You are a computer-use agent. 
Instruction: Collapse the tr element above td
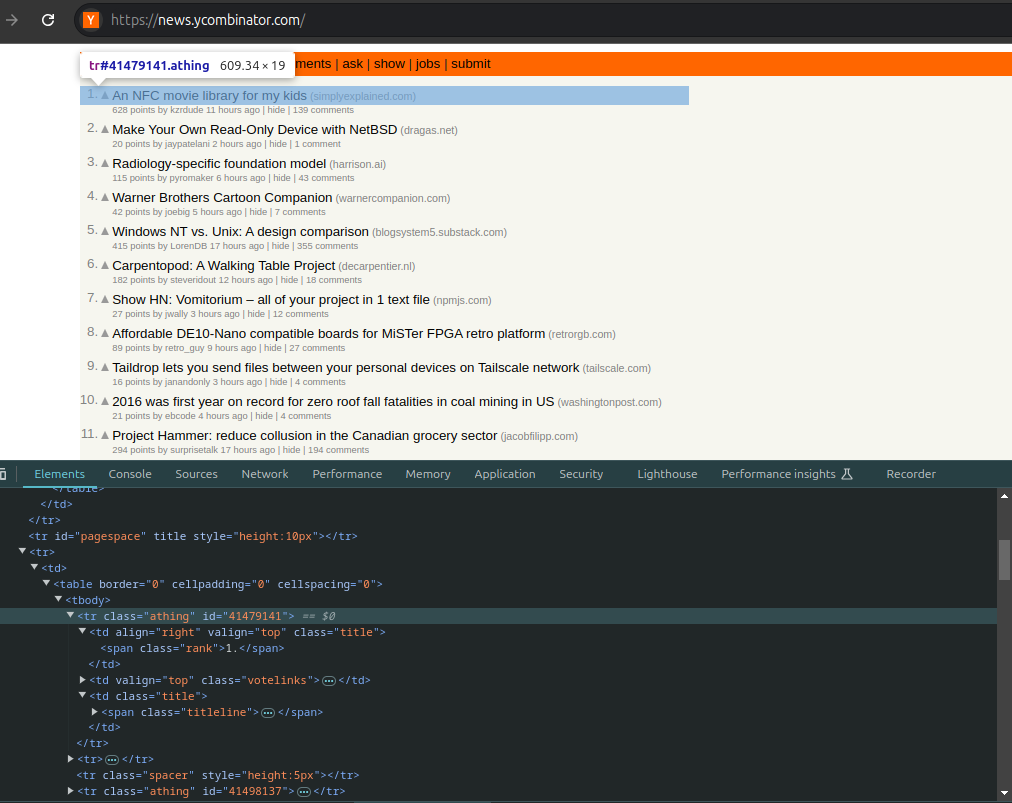pos(23,551)
